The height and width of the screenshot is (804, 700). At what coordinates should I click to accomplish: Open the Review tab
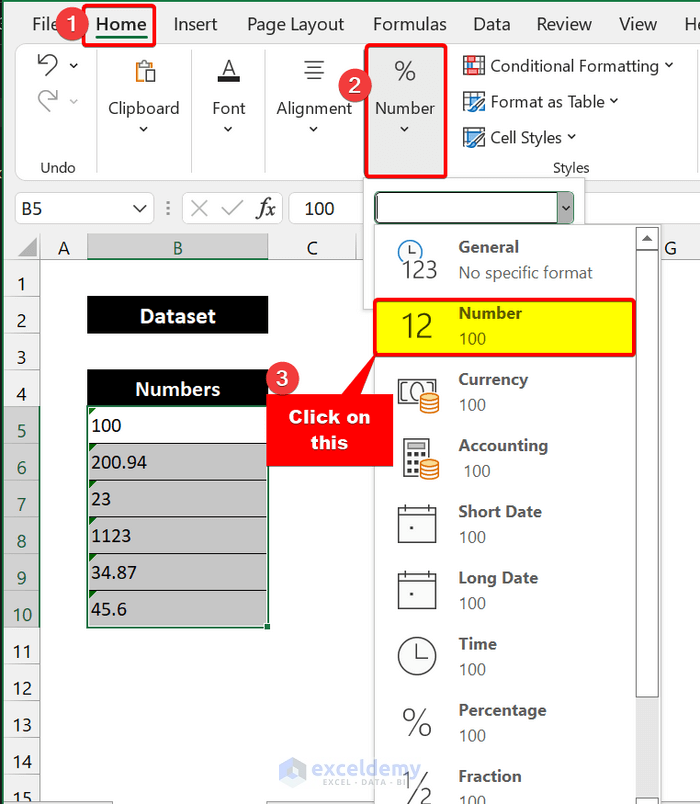pyautogui.click(x=564, y=24)
